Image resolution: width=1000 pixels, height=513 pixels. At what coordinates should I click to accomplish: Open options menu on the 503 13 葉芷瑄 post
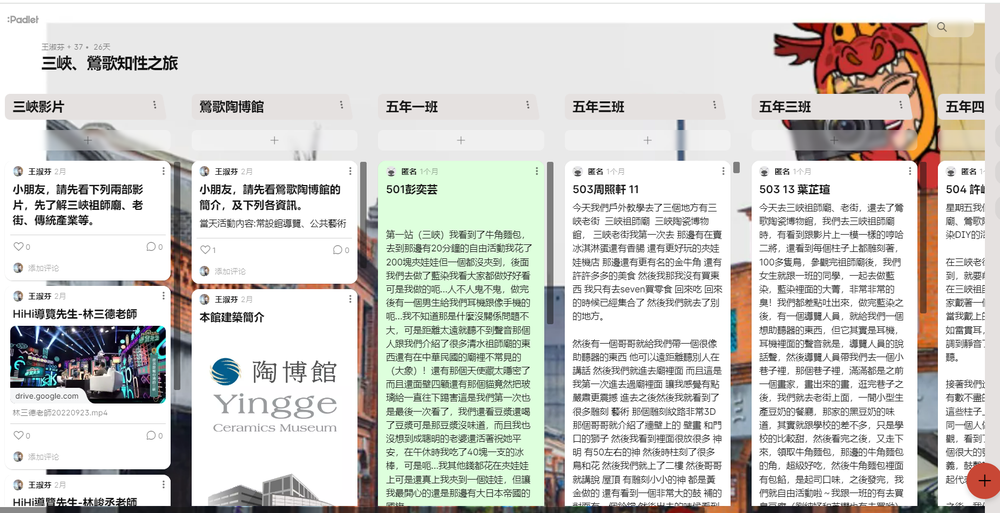(x=910, y=171)
